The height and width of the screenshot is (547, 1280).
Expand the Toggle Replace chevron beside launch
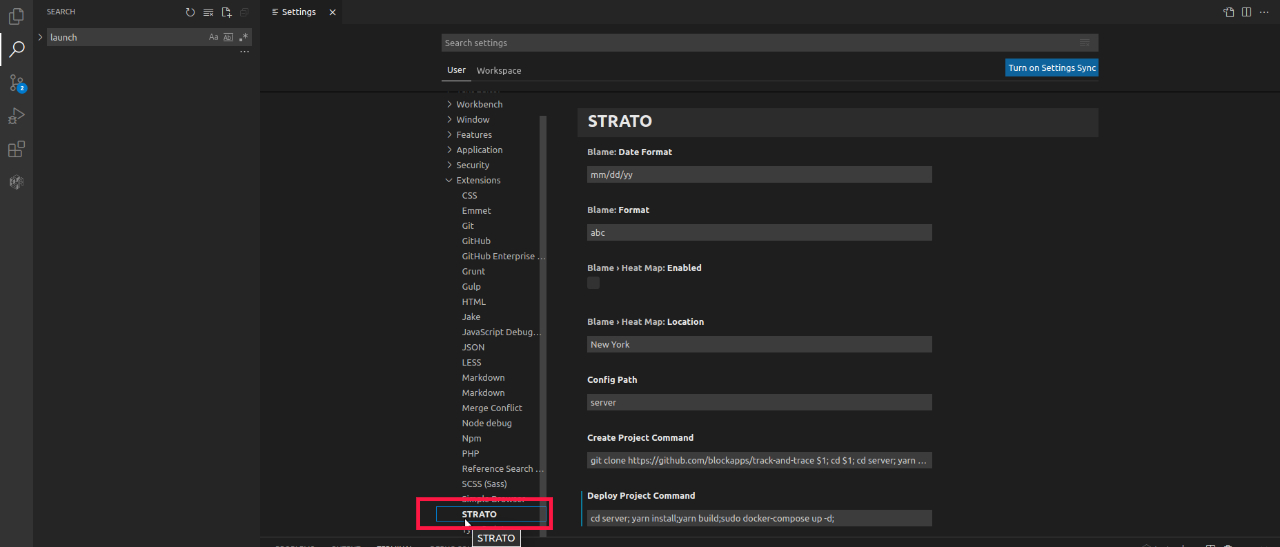click(40, 37)
